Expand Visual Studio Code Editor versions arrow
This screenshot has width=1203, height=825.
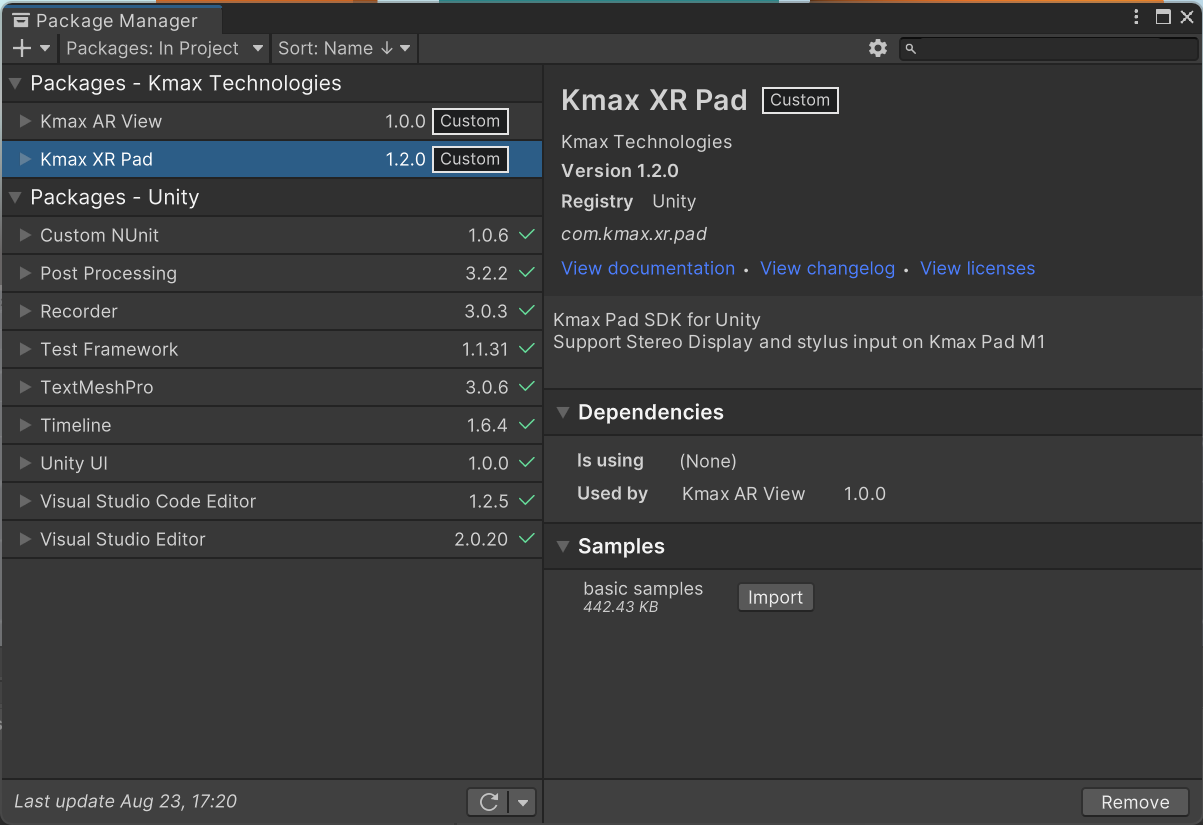tap(26, 501)
